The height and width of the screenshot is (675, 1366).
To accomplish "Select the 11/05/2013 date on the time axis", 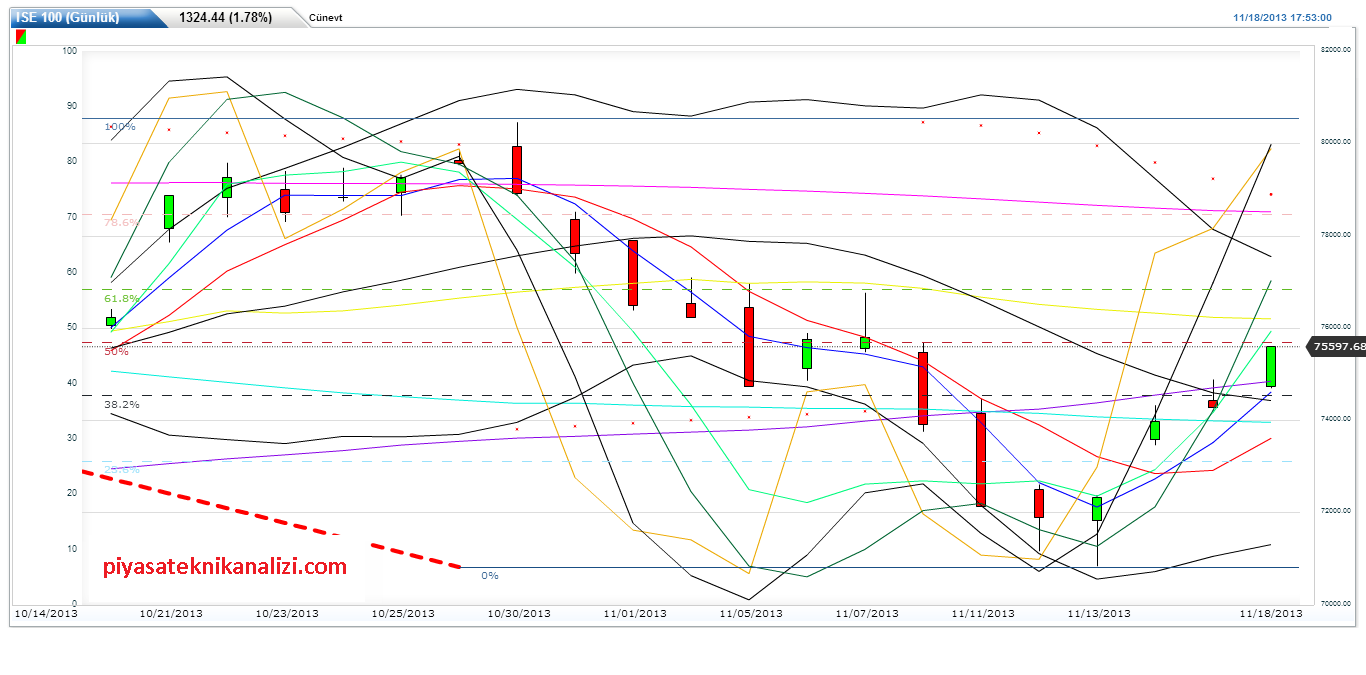I will [x=750, y=613].
